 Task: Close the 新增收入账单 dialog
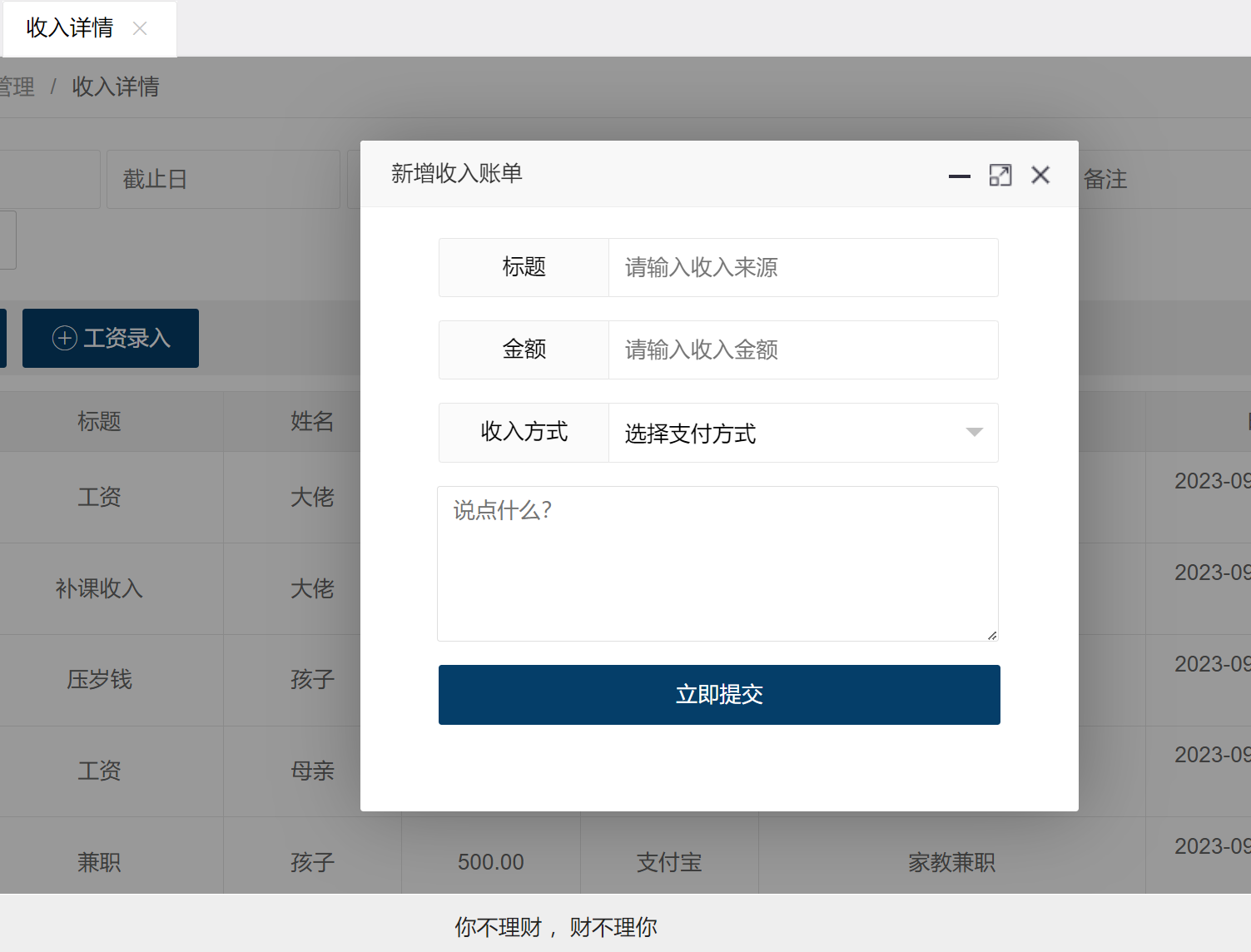tap(1040, 175)
